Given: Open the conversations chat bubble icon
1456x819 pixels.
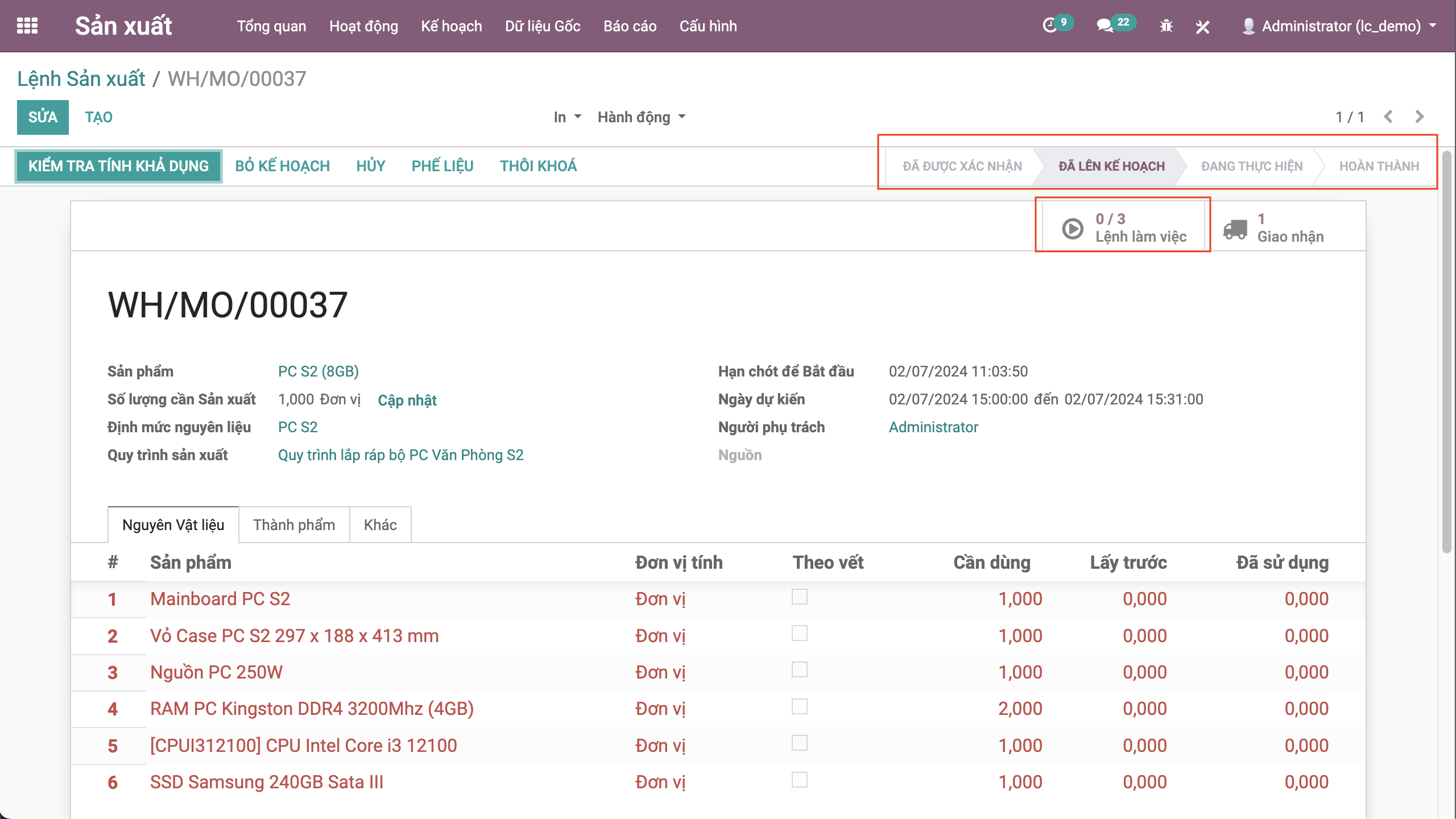Looking at the screenshot, I should click(1105, 26).
